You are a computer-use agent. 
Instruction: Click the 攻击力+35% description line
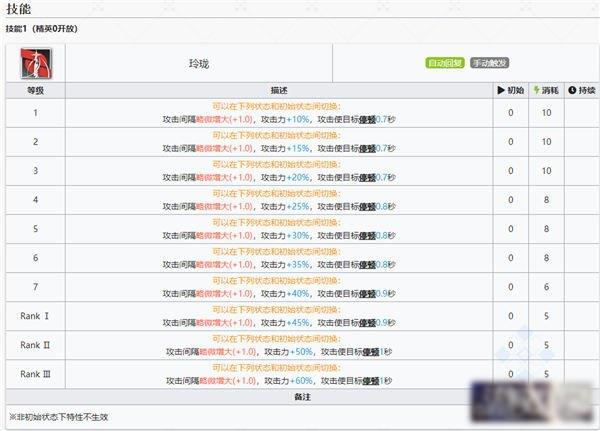(279, 265)
